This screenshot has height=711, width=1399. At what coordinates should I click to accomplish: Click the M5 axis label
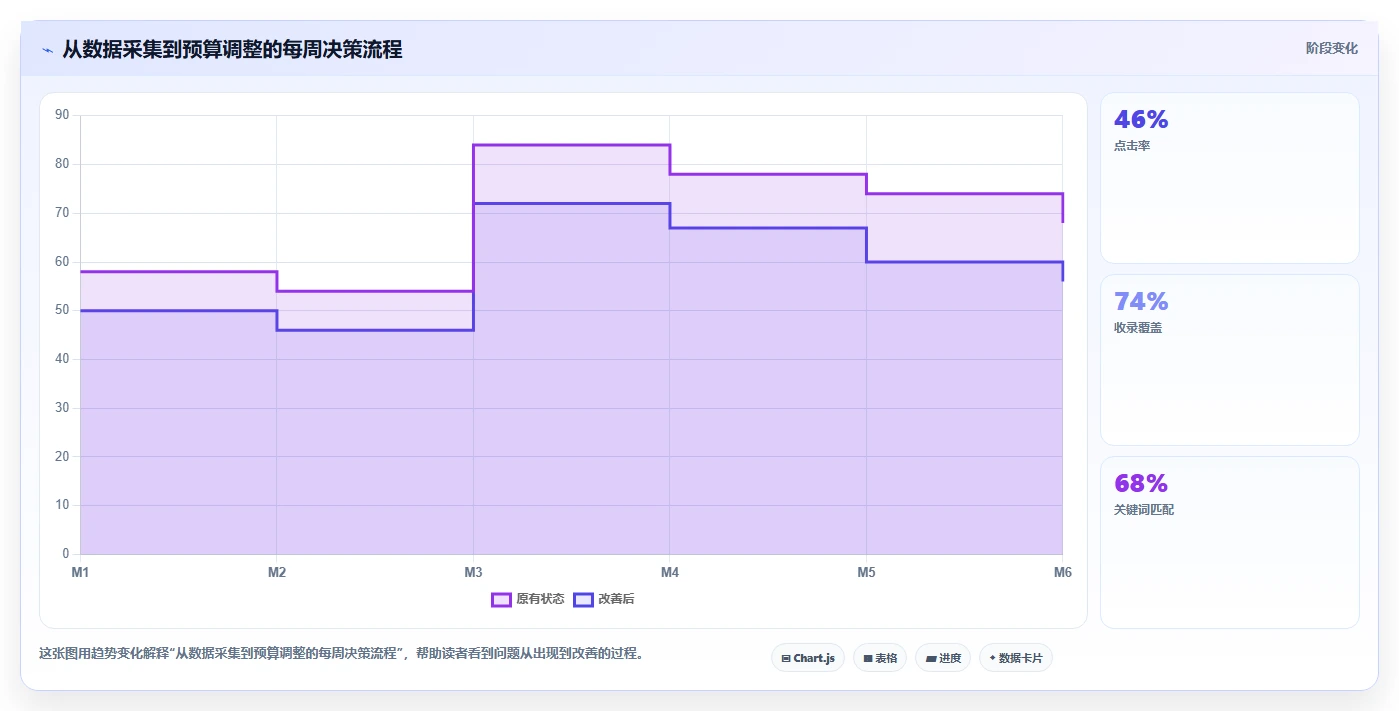click(x=866, y=573)
